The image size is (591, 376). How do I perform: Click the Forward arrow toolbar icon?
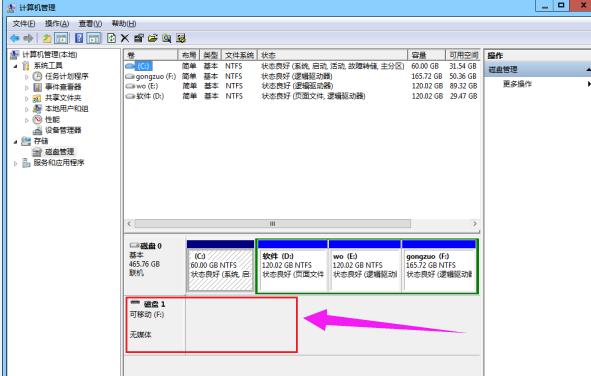click(28, 38)
